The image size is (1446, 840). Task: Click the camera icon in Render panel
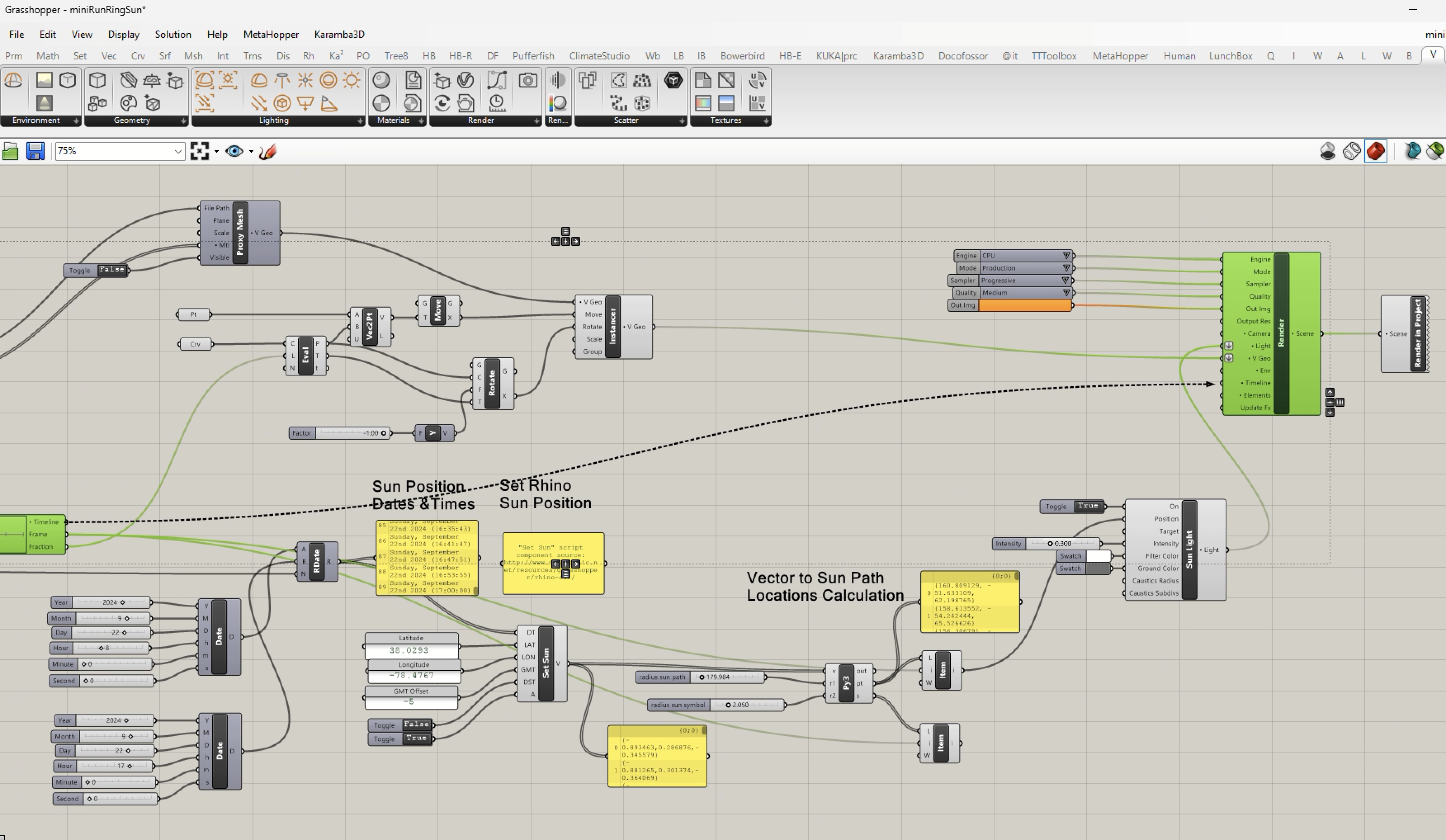click(528, 80)
